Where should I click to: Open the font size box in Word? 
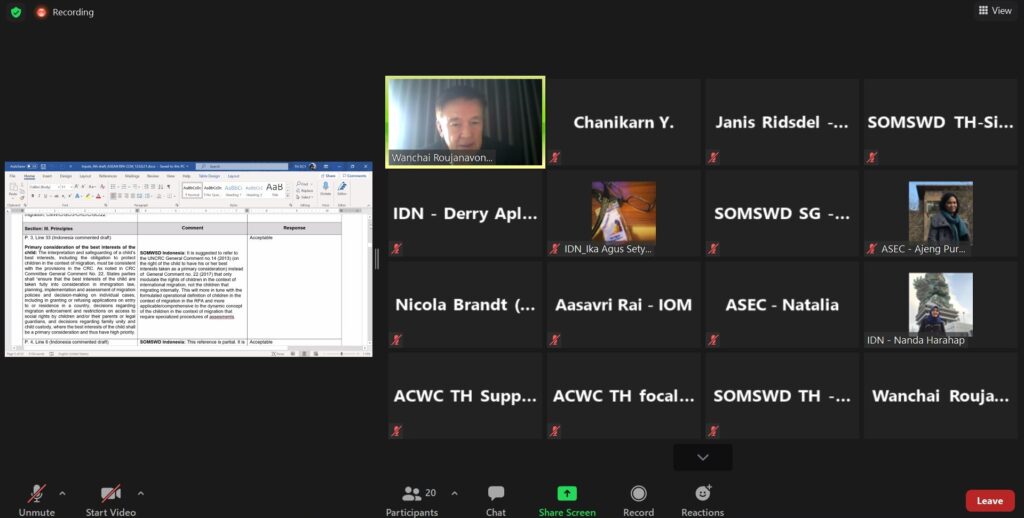click(x=67, y=187)
